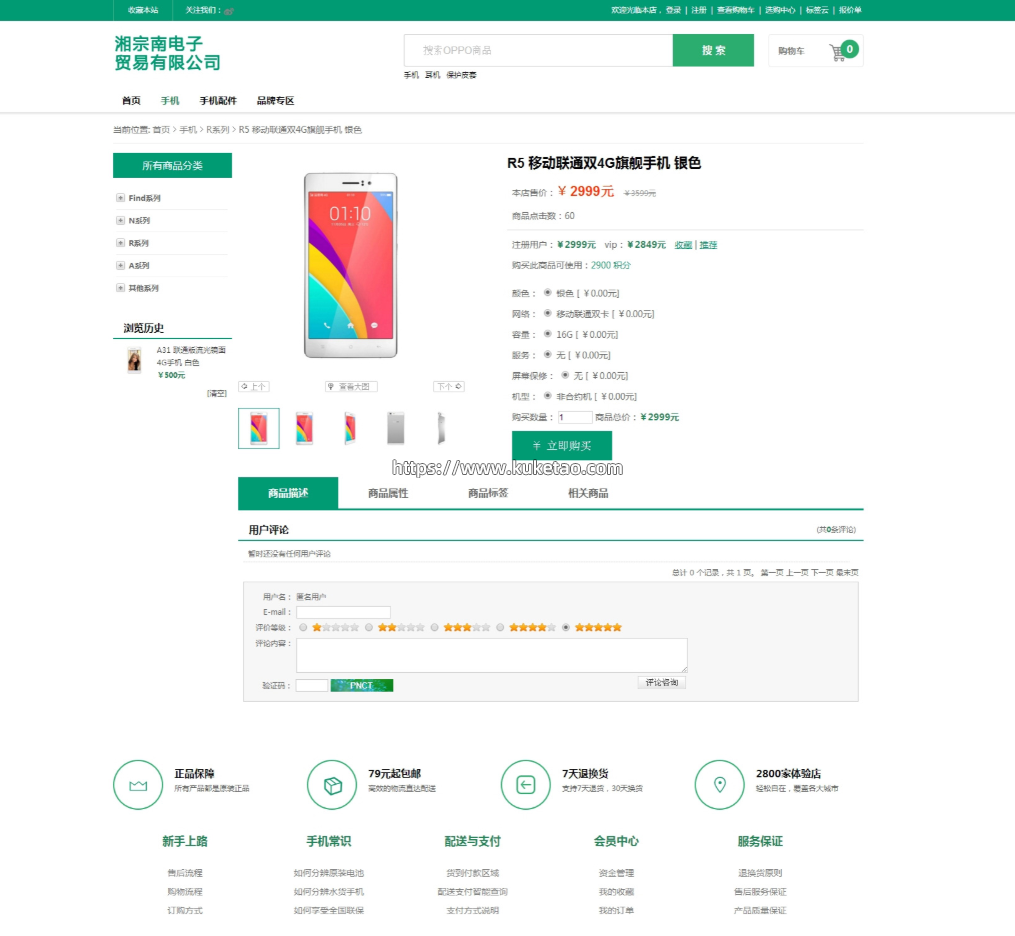Click the purchase quantity input field
1015x936 pixels.
click(575, 418)
